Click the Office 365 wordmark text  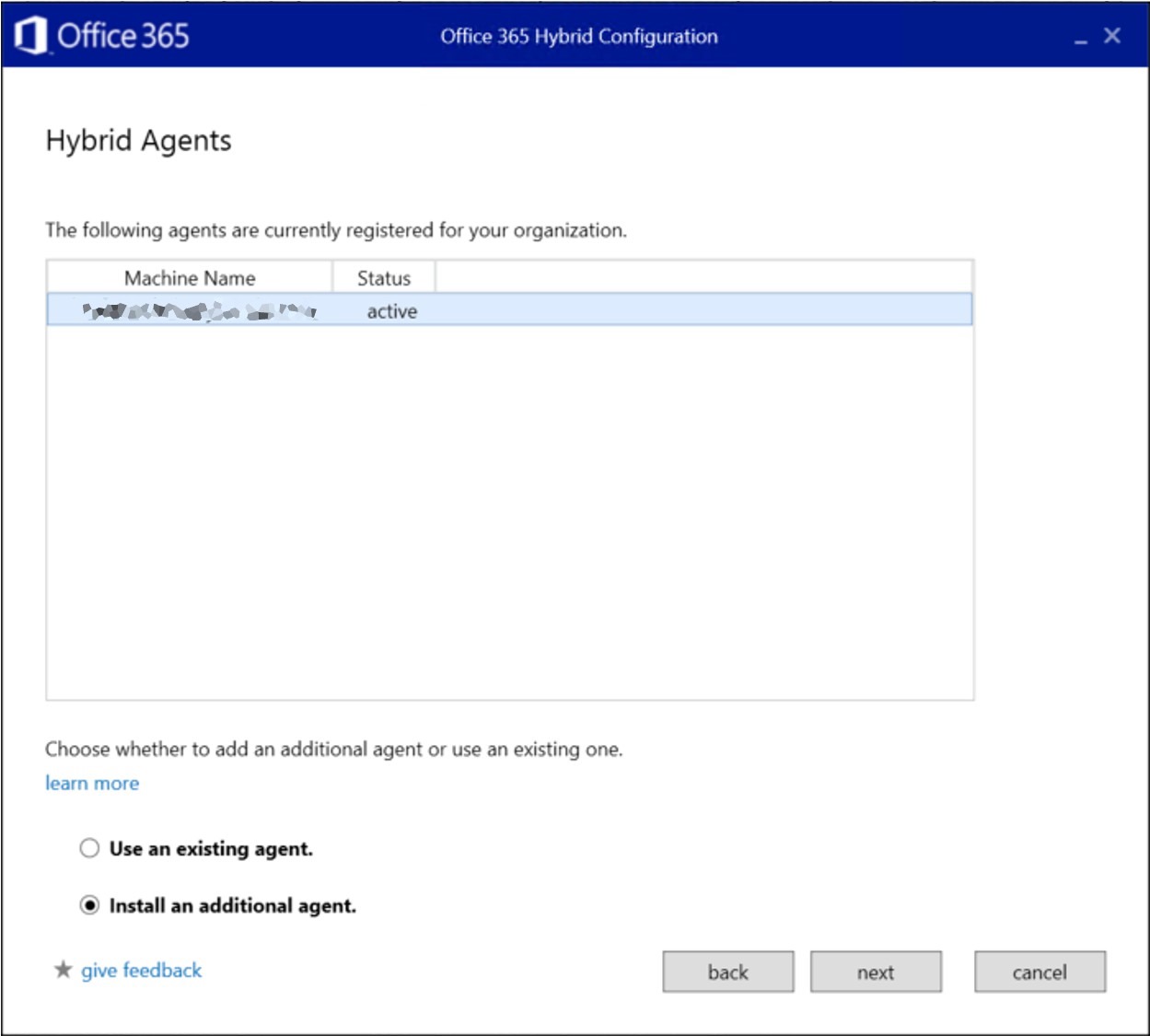pyautogui.click(x=122, y=36)
